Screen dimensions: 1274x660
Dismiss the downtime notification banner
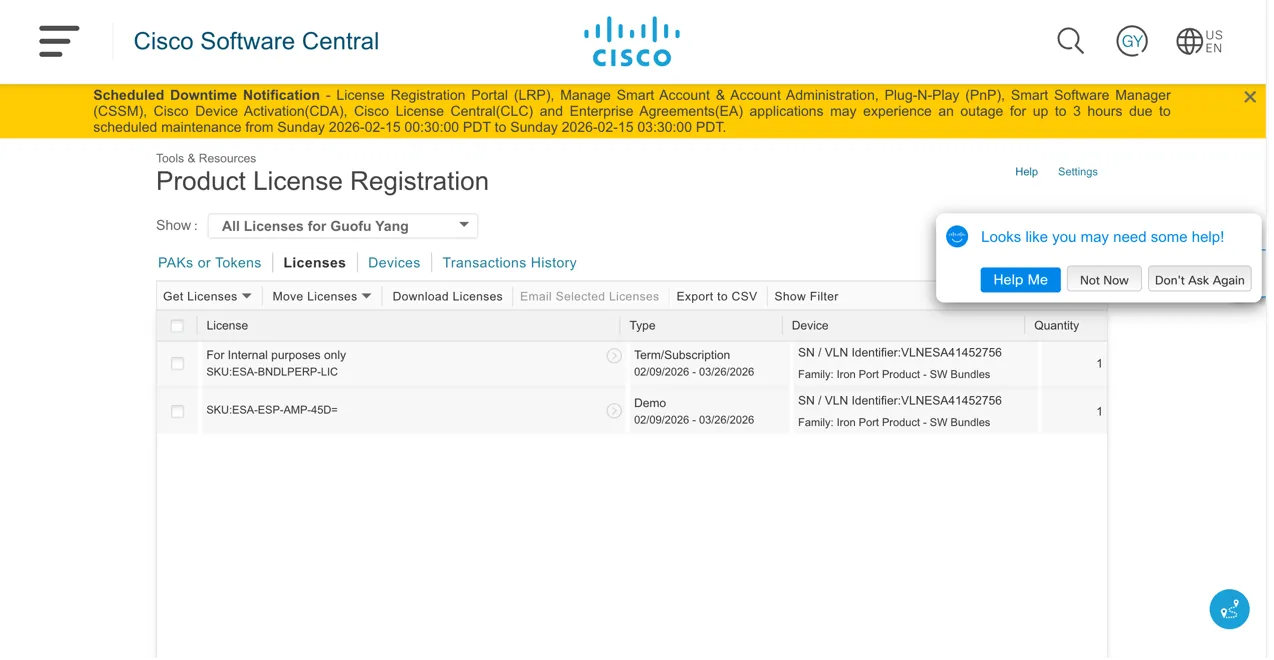pos(1249,97)
